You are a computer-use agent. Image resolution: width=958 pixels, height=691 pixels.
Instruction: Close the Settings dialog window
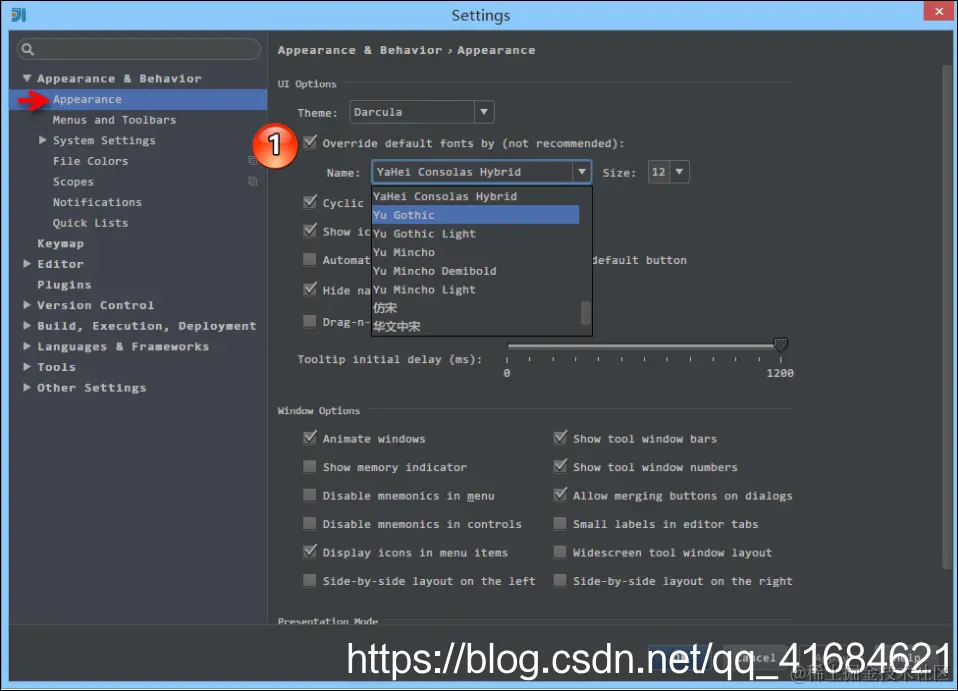pos(939,11)
